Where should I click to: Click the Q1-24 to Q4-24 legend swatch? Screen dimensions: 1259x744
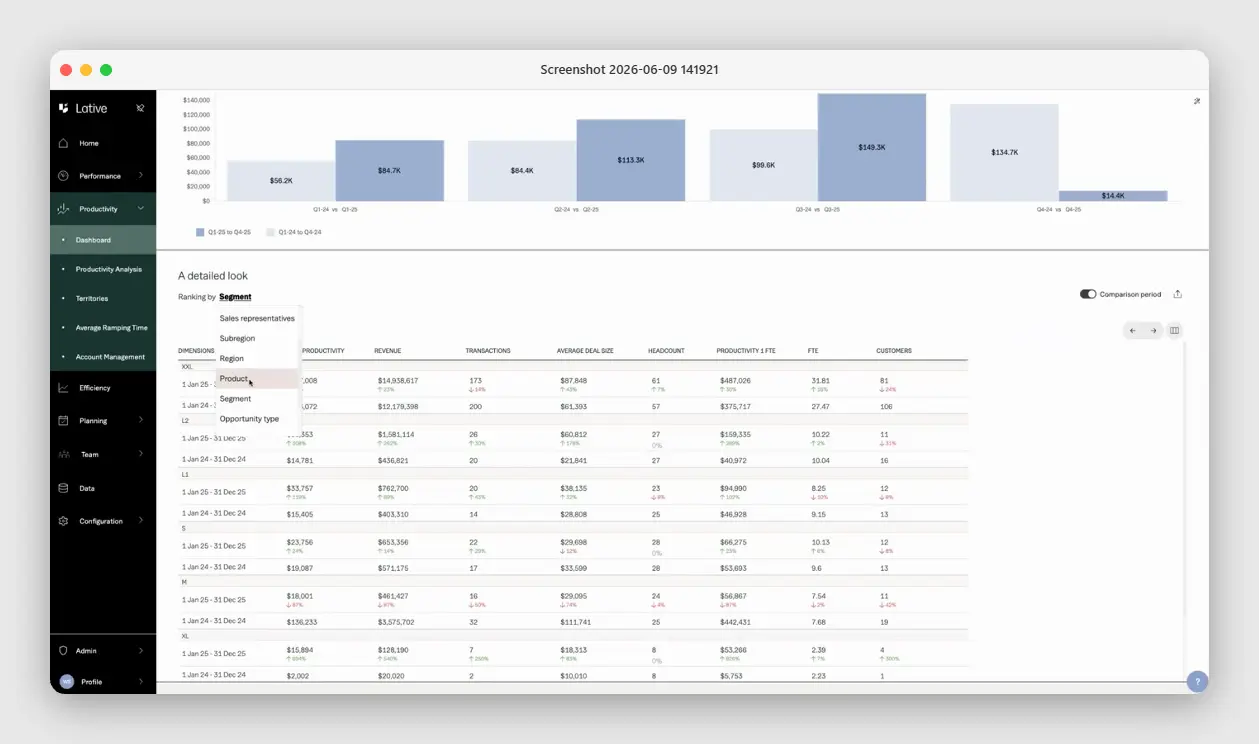pyautogui.click(x=270, y=232)
